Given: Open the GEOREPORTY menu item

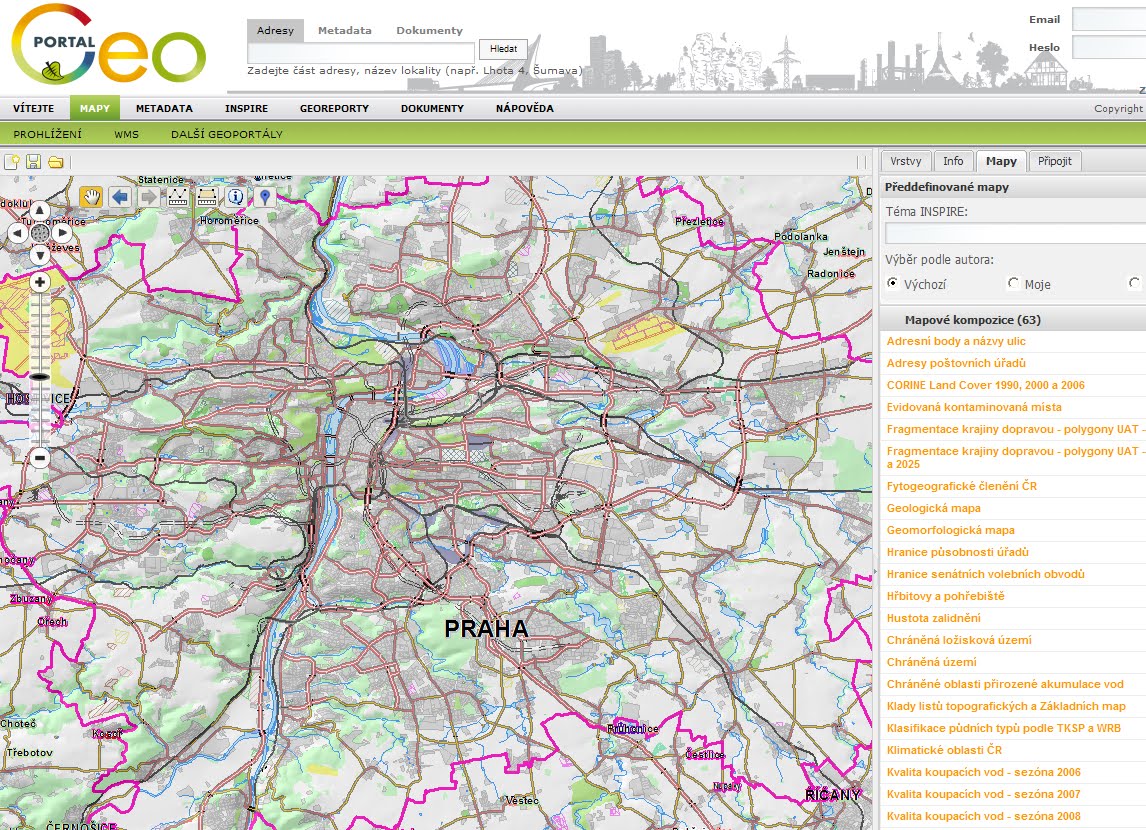Looking at the screenshot, I should point(335,108).
